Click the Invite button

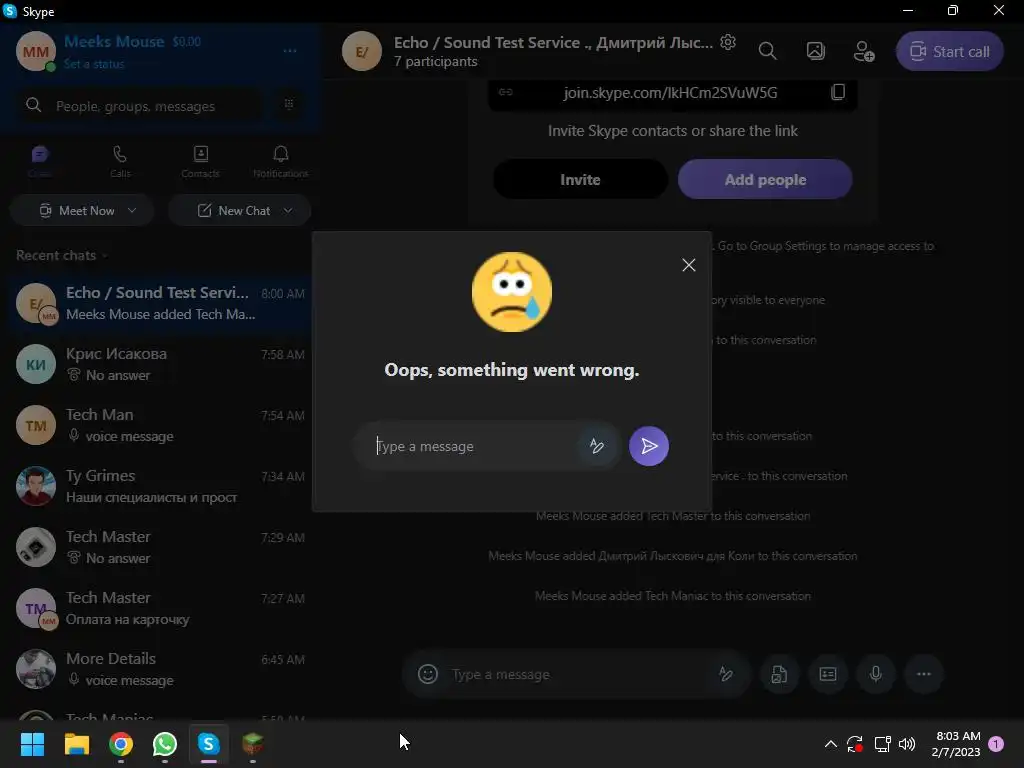coord(580,179)
